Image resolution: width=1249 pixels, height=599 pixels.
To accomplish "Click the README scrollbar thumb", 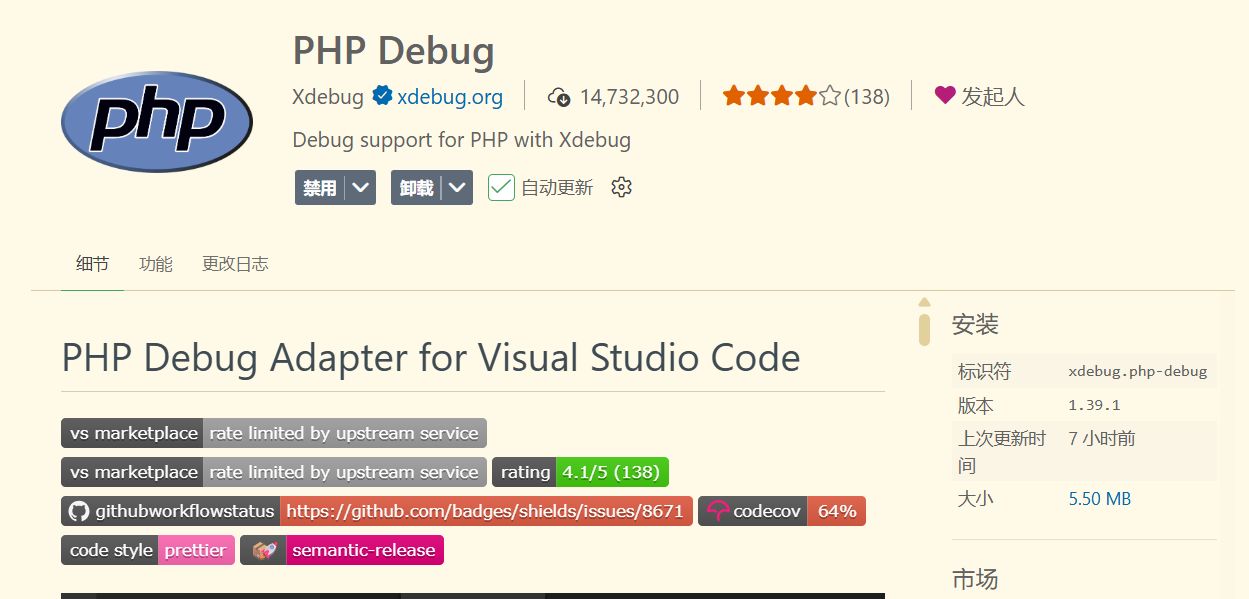I will point(925,329).
